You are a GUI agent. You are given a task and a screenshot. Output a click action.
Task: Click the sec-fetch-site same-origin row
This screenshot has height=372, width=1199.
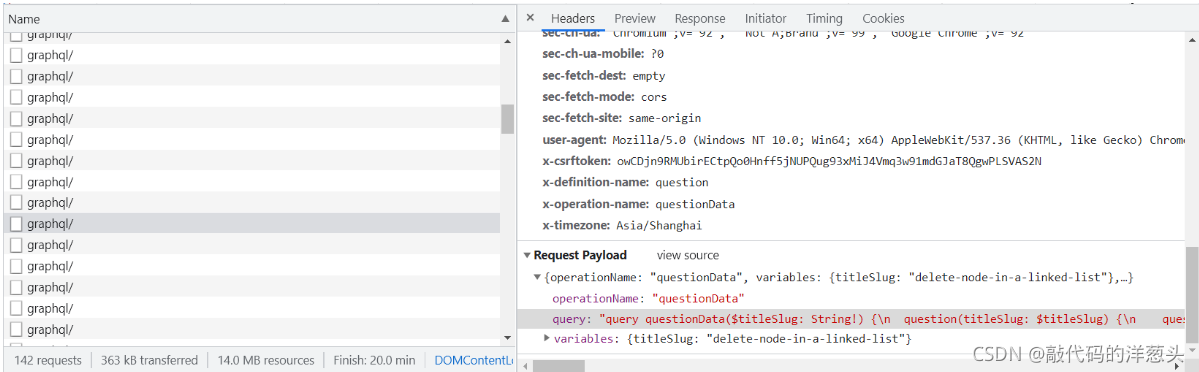pos(622,119)
